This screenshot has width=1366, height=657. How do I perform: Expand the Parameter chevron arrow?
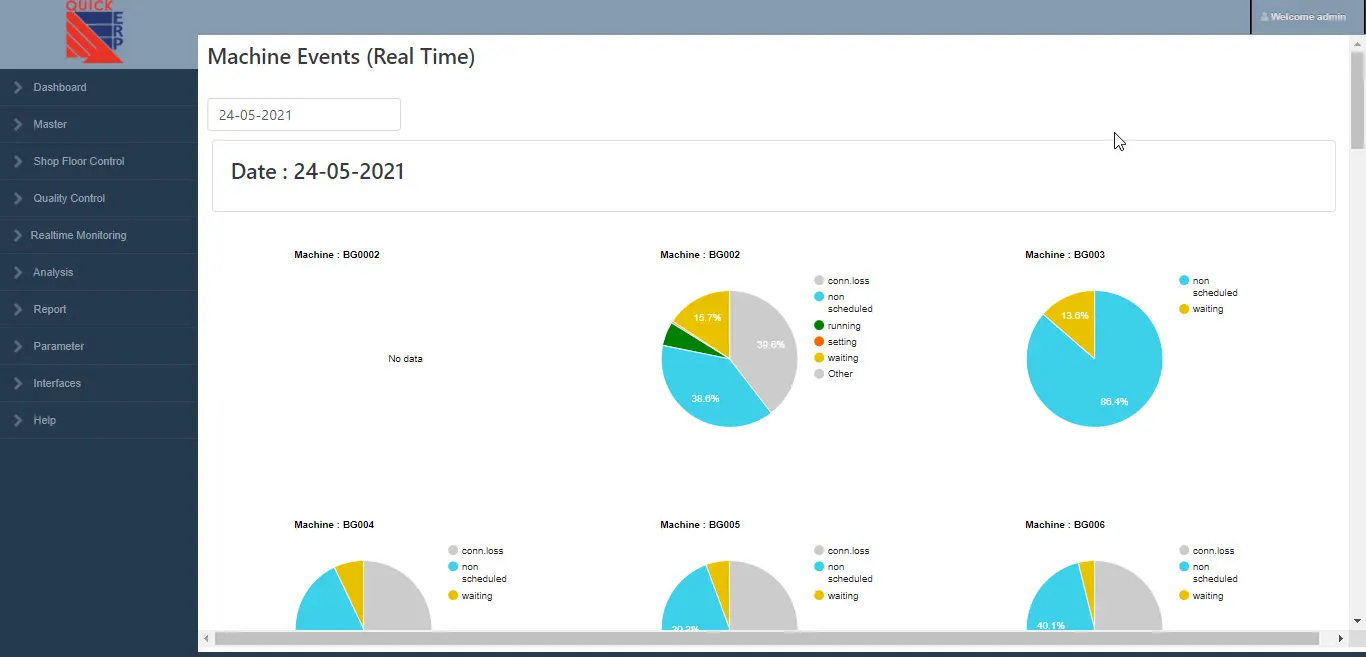tap(18, 346)
